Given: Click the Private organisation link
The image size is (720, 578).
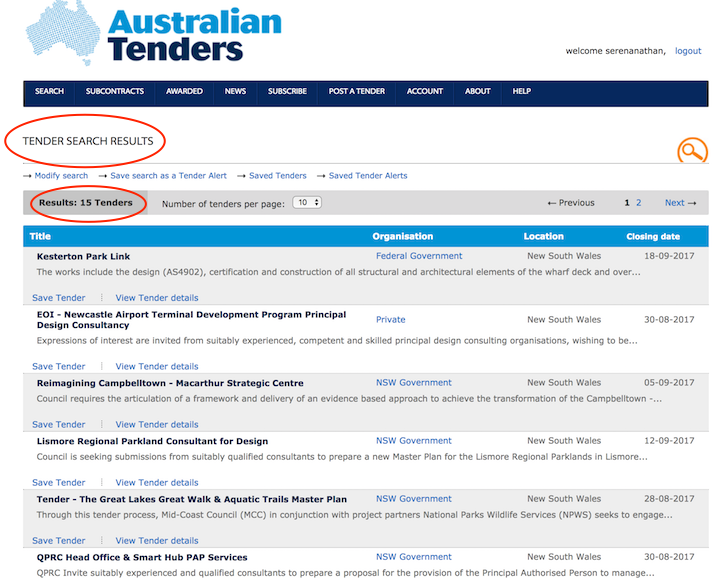Looking at the screenshot, I should point(391,320).
